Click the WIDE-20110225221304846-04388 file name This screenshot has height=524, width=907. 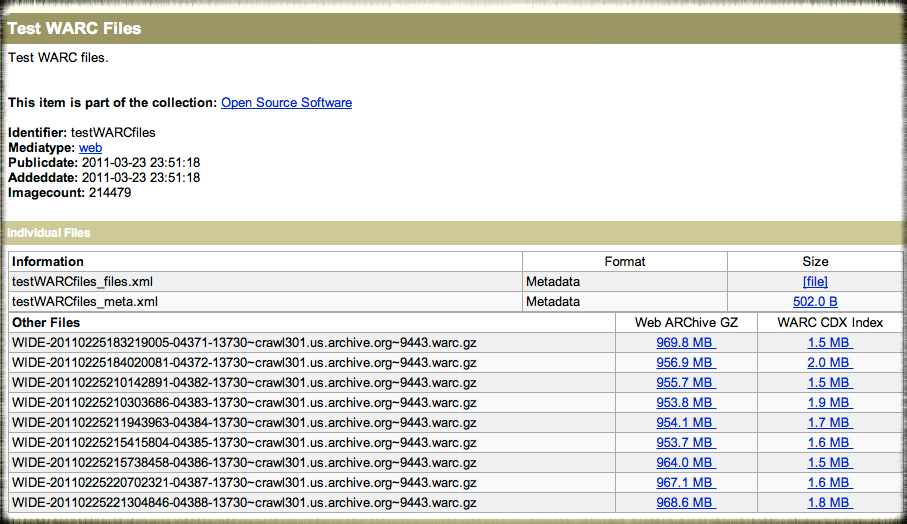tap(244, 503)
